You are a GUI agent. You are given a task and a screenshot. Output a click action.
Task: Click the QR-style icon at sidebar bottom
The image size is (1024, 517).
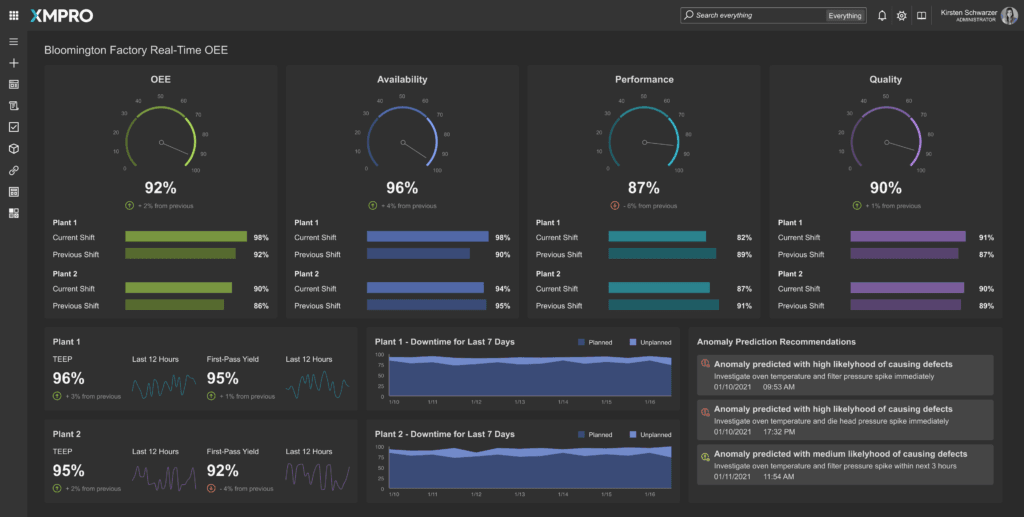tap(14, 213)
